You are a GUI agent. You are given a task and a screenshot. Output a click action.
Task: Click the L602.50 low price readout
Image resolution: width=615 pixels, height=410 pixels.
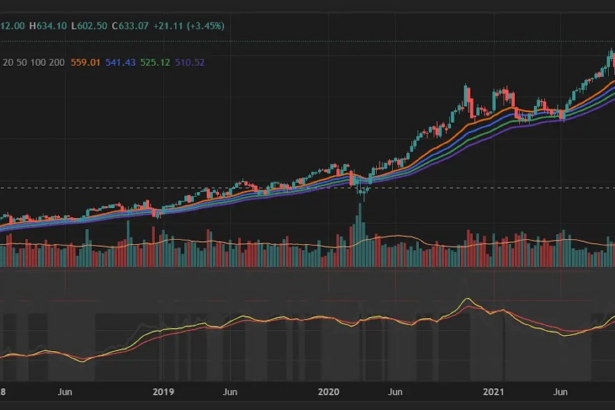click(89, 26)
